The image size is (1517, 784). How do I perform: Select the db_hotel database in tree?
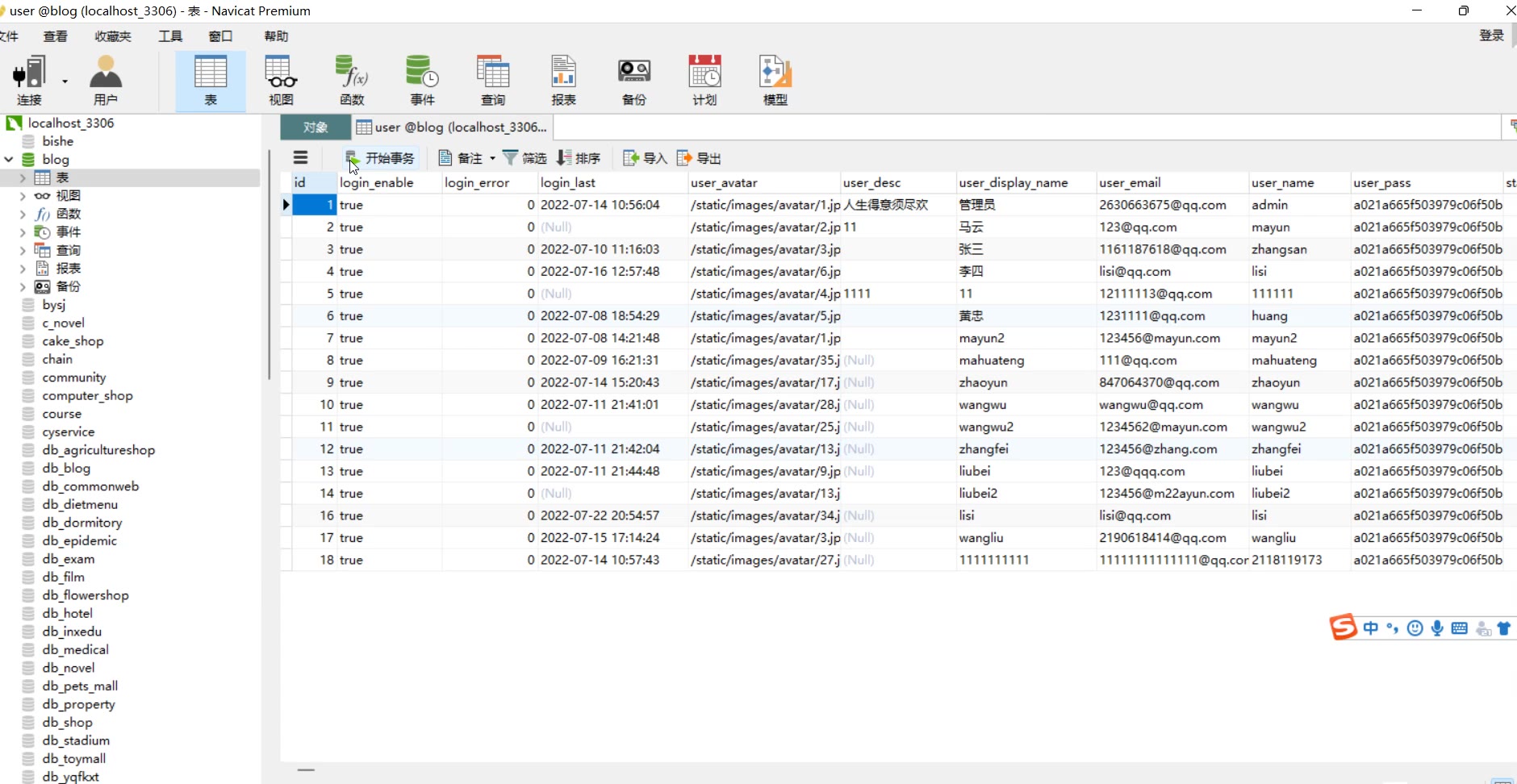click(68, 614)
